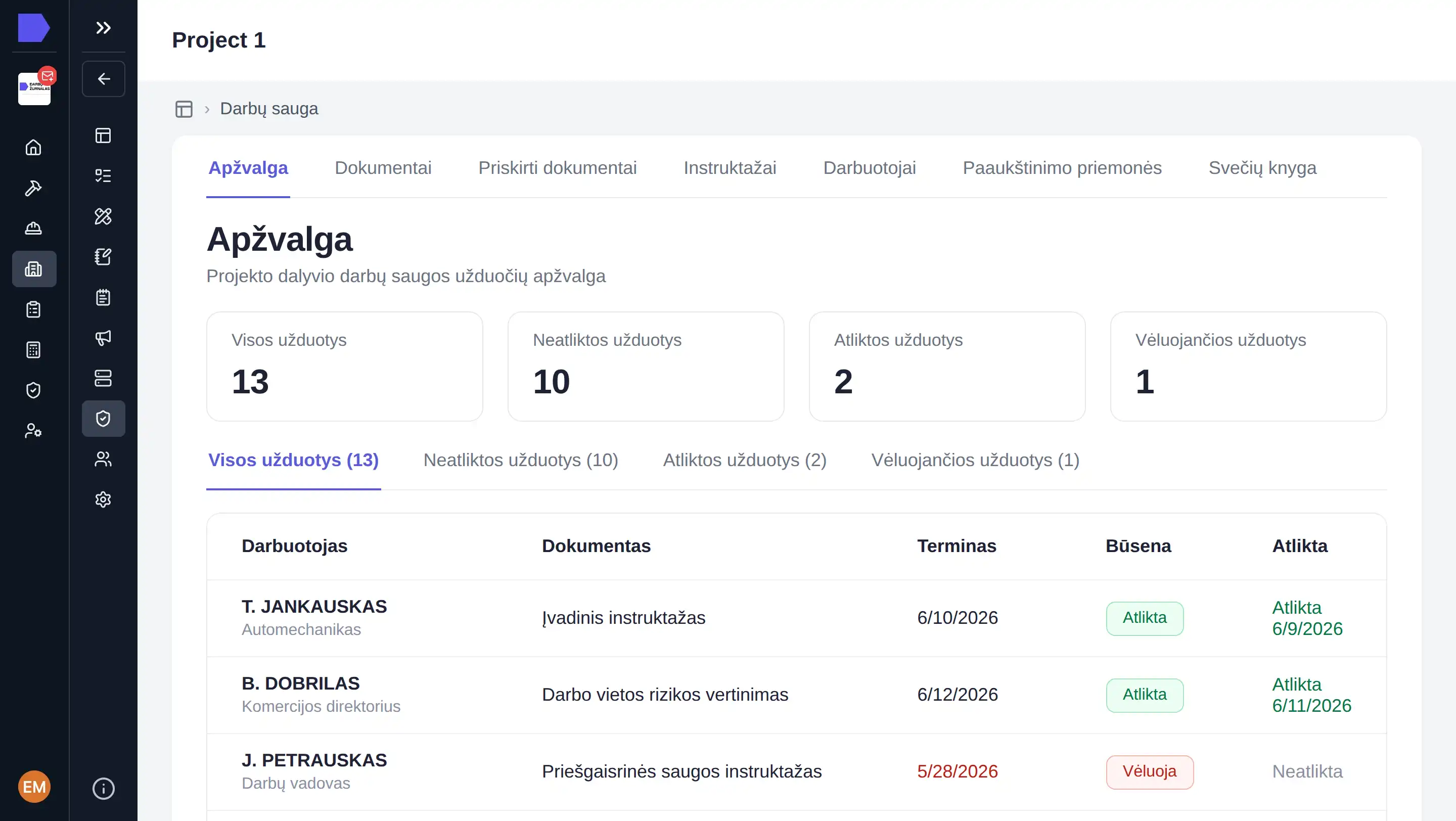Click the Terminas column header

point(957,546)
